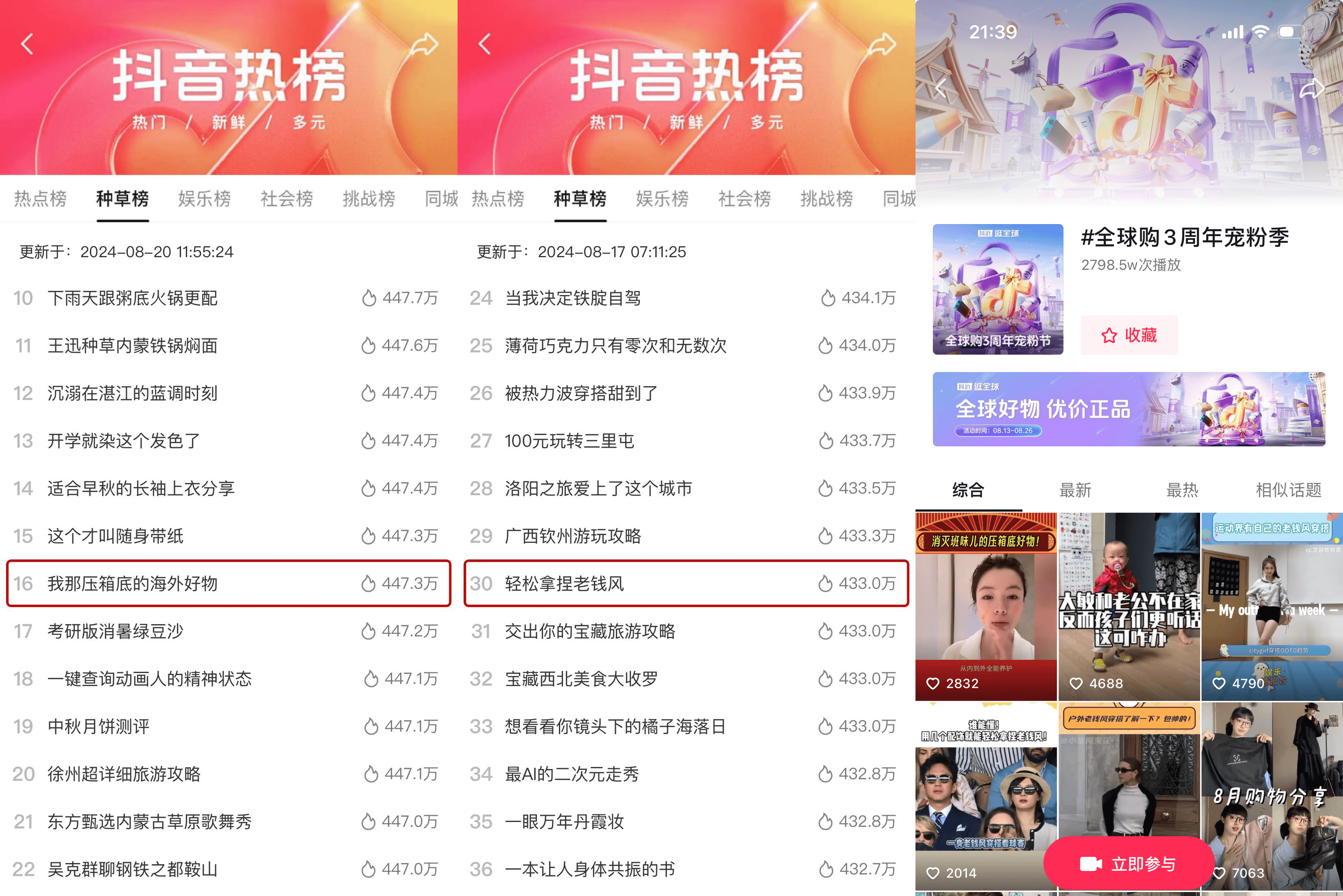Tap back chevron on 全球购 topic page
Image resolution: width=1343 pixels, height=896 pixels.
click(x=941, y=89)
